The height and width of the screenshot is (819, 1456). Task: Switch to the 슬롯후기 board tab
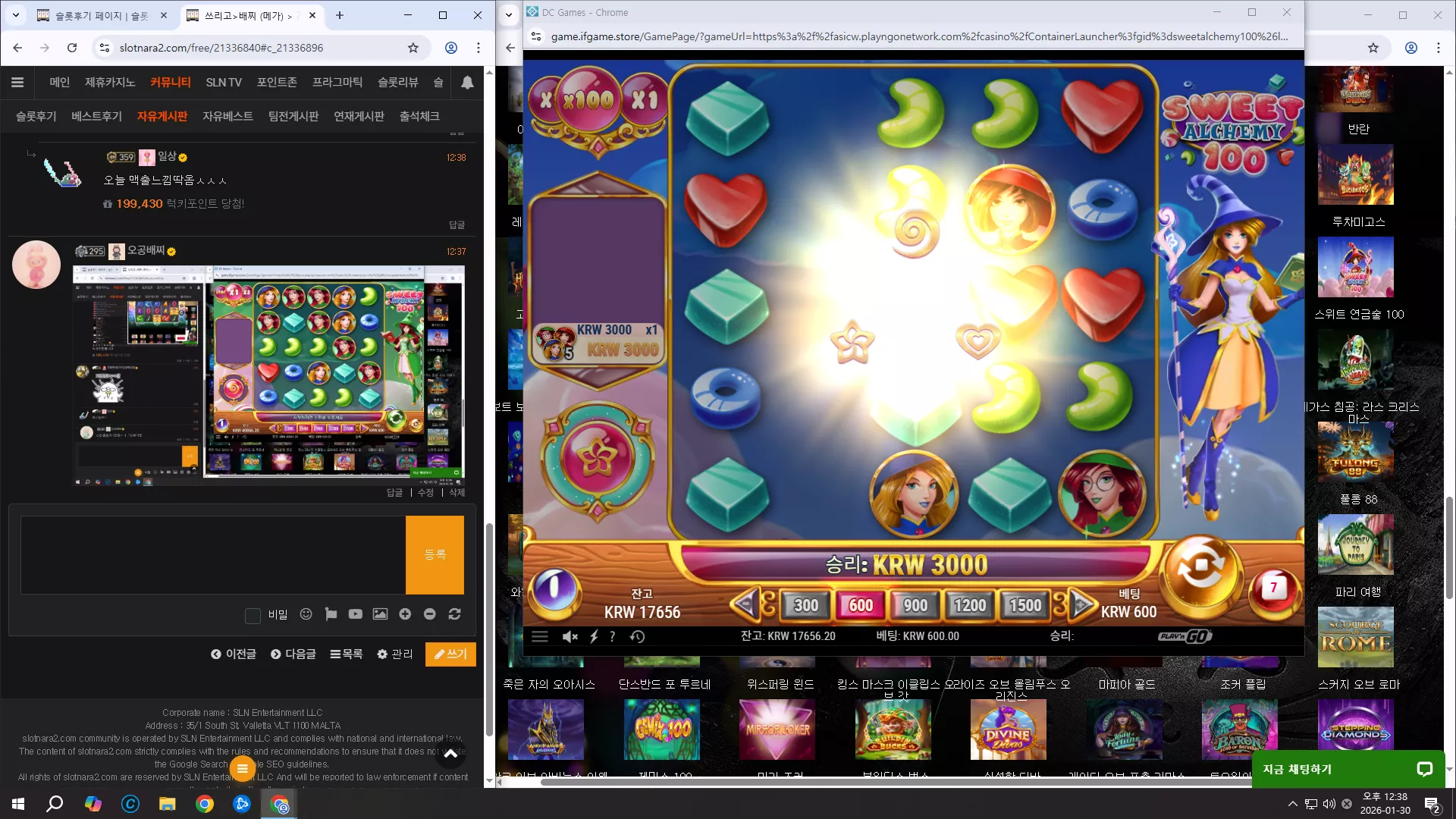36,116
